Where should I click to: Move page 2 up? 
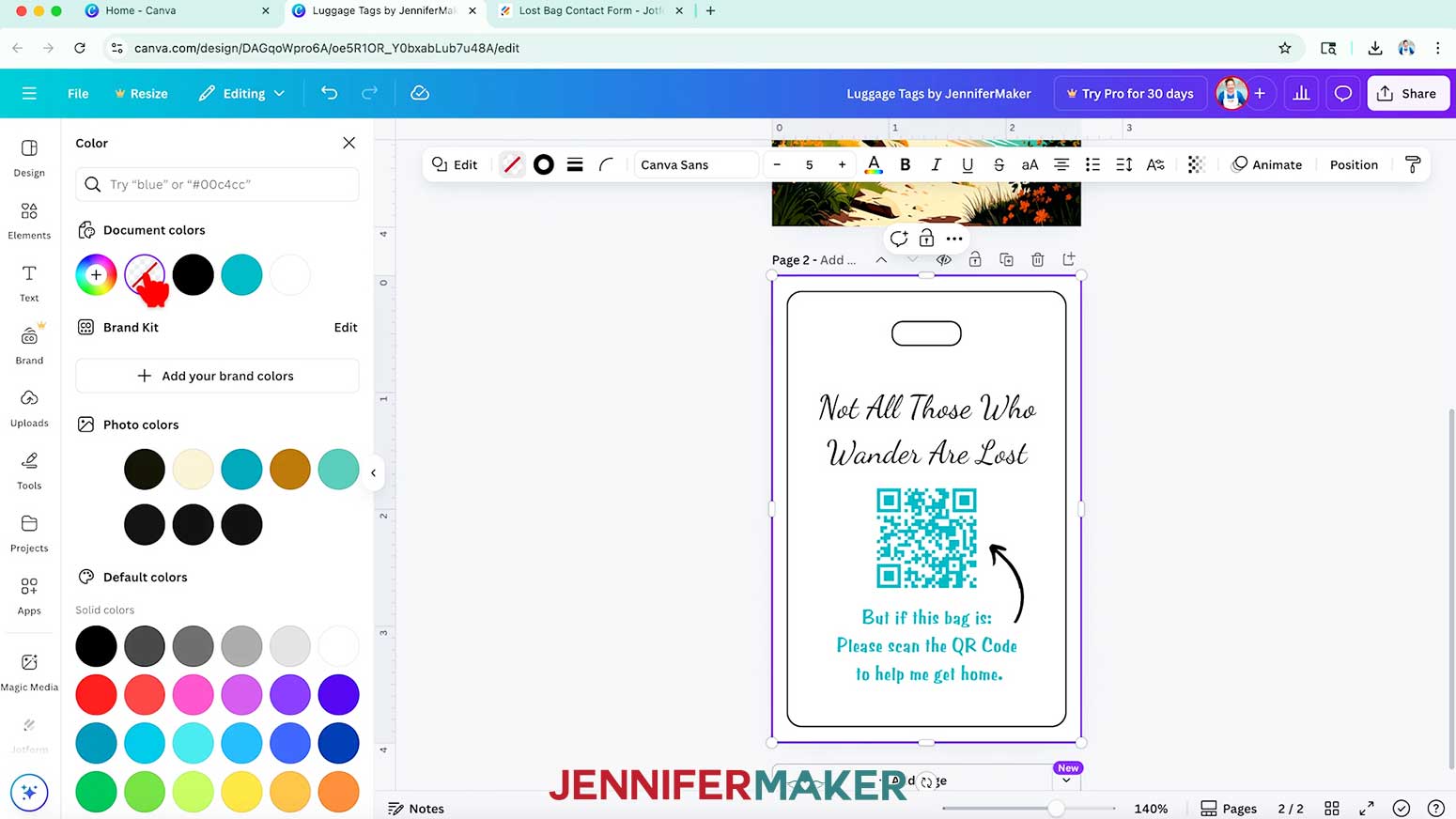point(881,259)
